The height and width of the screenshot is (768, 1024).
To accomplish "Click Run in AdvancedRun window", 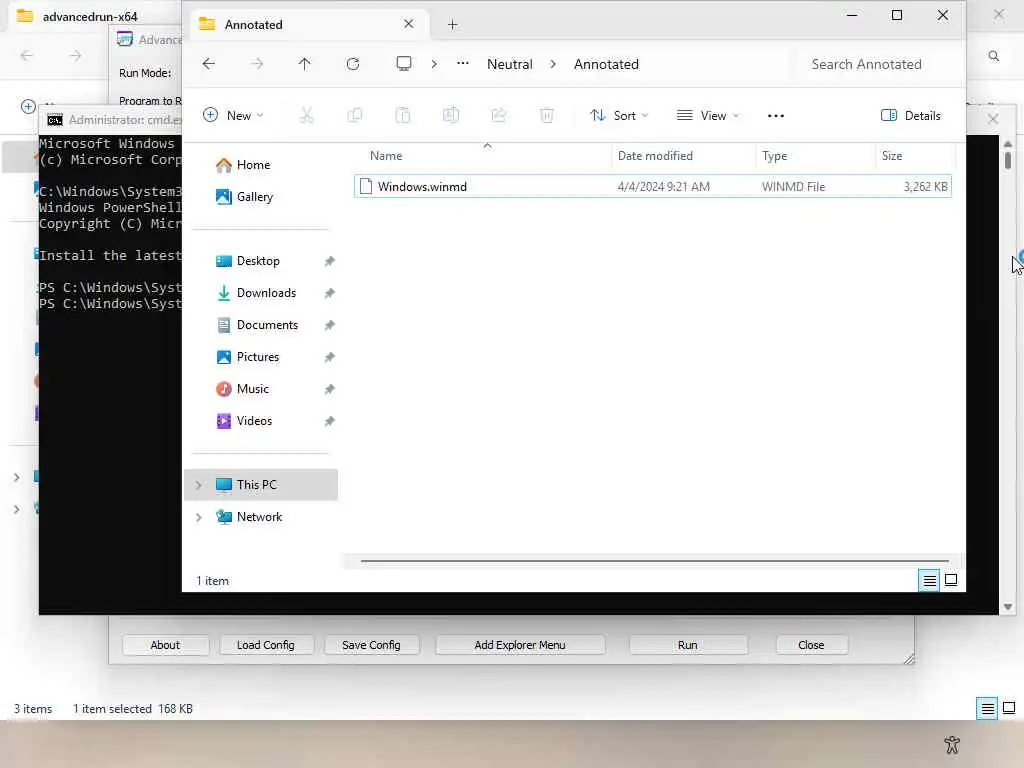I will (x=688, y=645).
